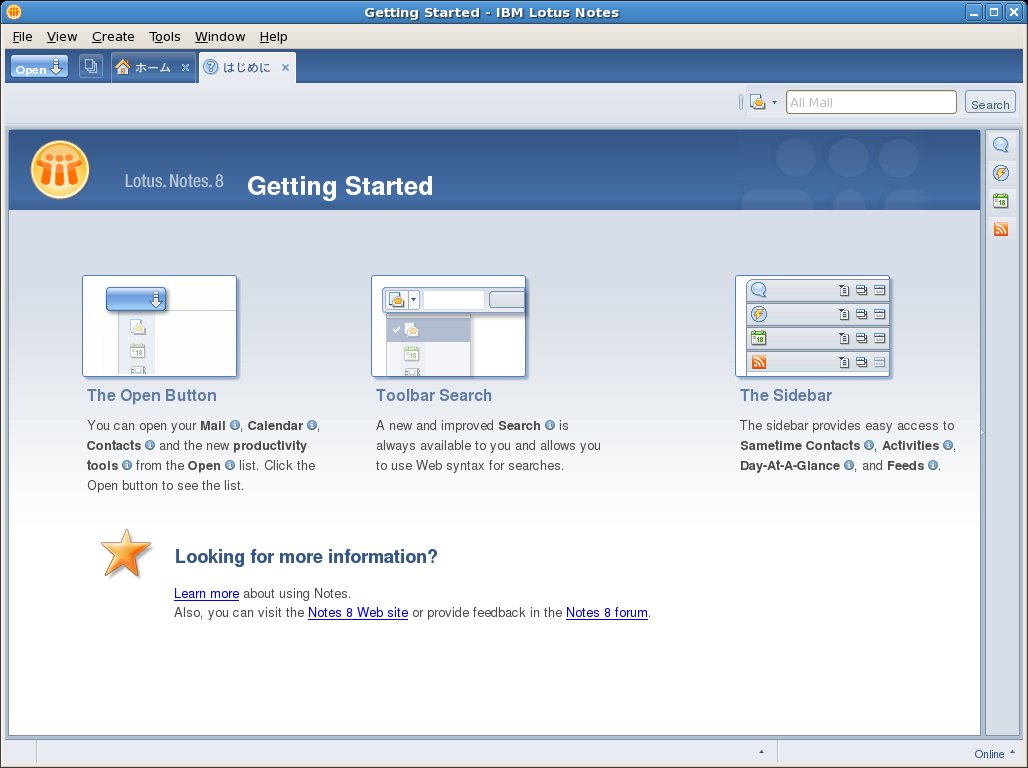Close the はじめに tab

(285, 67)
